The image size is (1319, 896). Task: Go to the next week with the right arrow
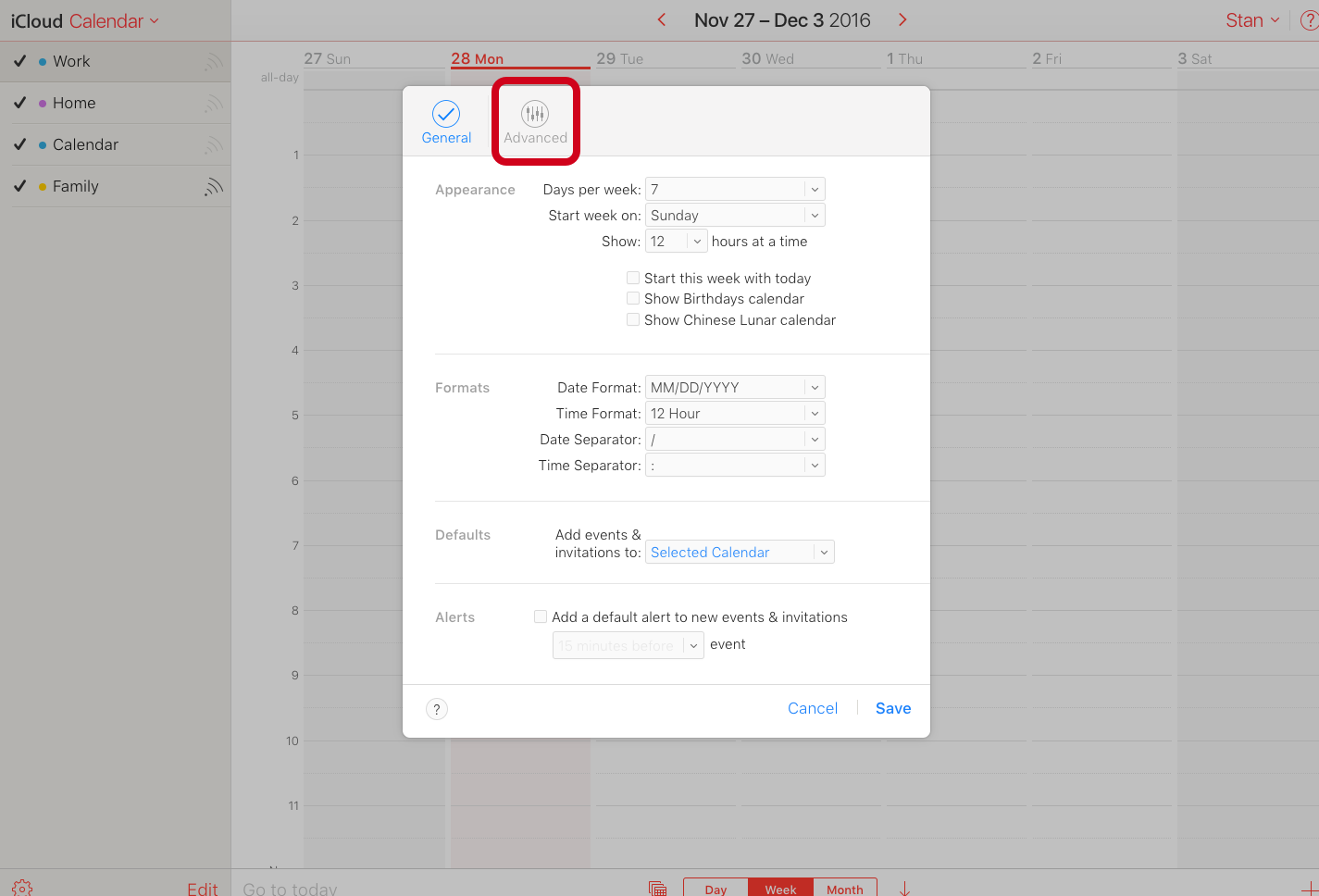[902, 19]
